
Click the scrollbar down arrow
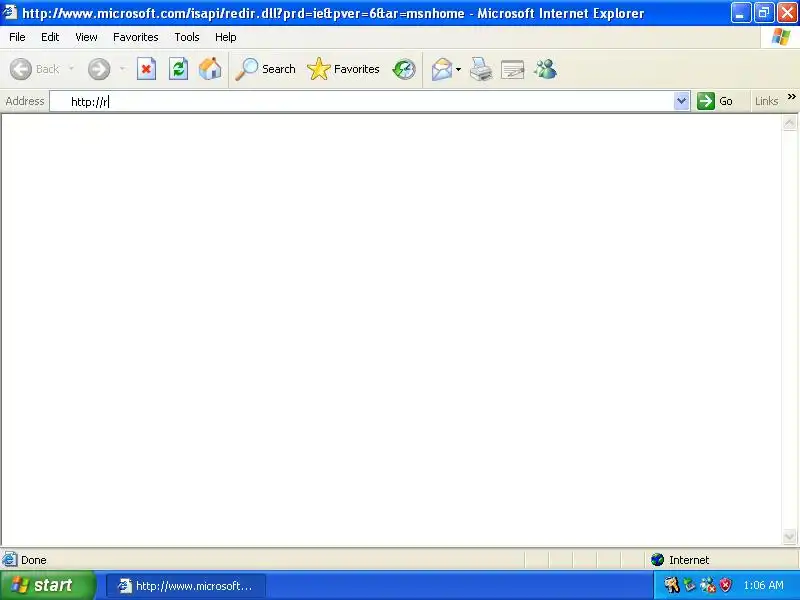tap(789, 537)
